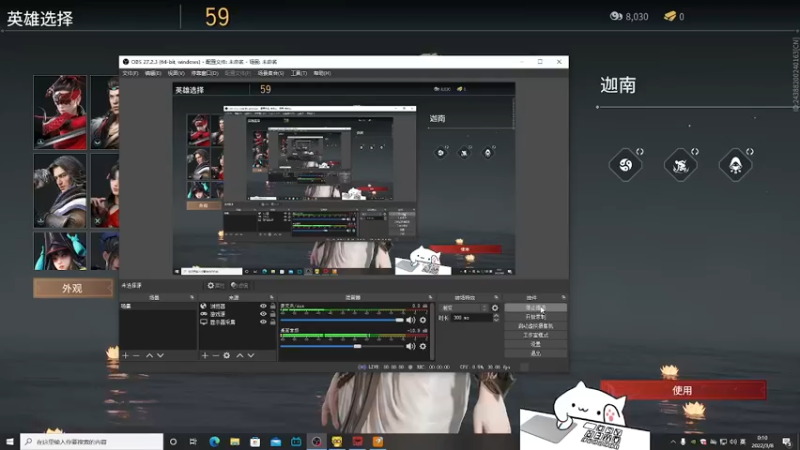Open the scene transition type dropdown

pos(463,308)
